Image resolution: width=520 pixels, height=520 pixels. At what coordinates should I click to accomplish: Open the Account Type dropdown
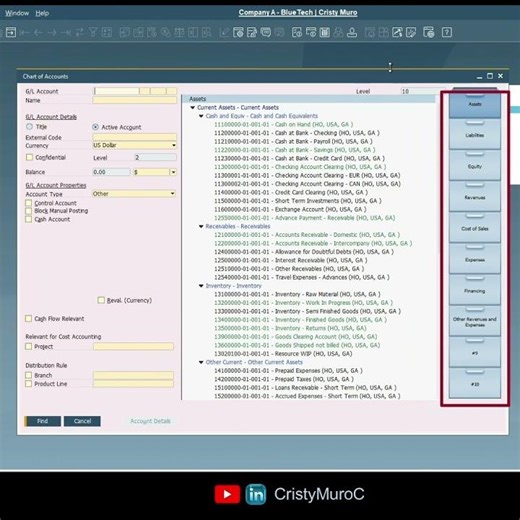173,193
